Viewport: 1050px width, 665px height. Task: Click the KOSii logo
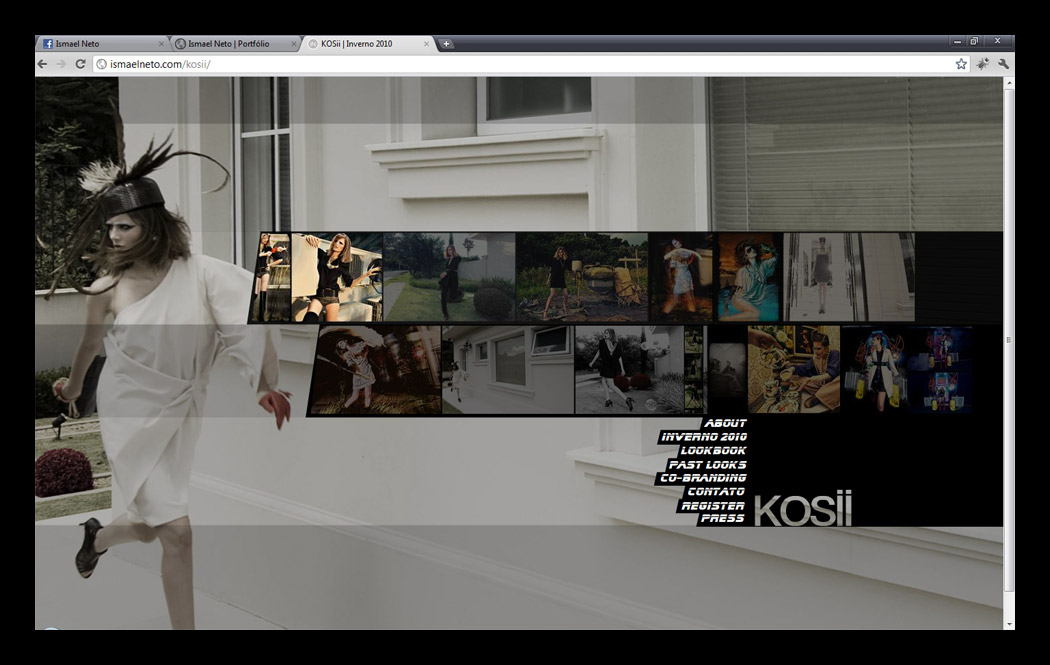[x=803, y=510]
